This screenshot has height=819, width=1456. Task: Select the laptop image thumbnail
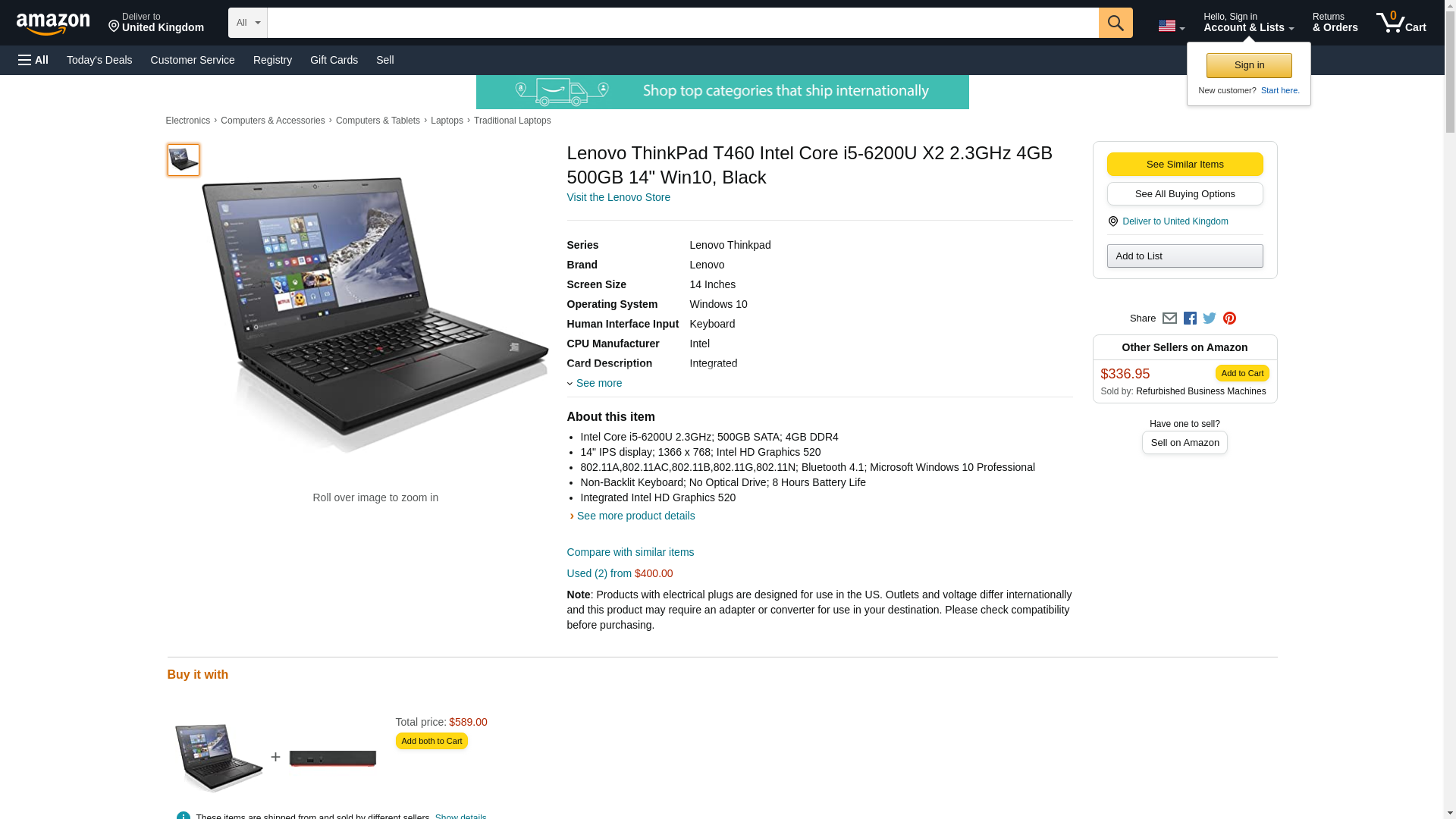pyautogui.click(x=184, y=160)
